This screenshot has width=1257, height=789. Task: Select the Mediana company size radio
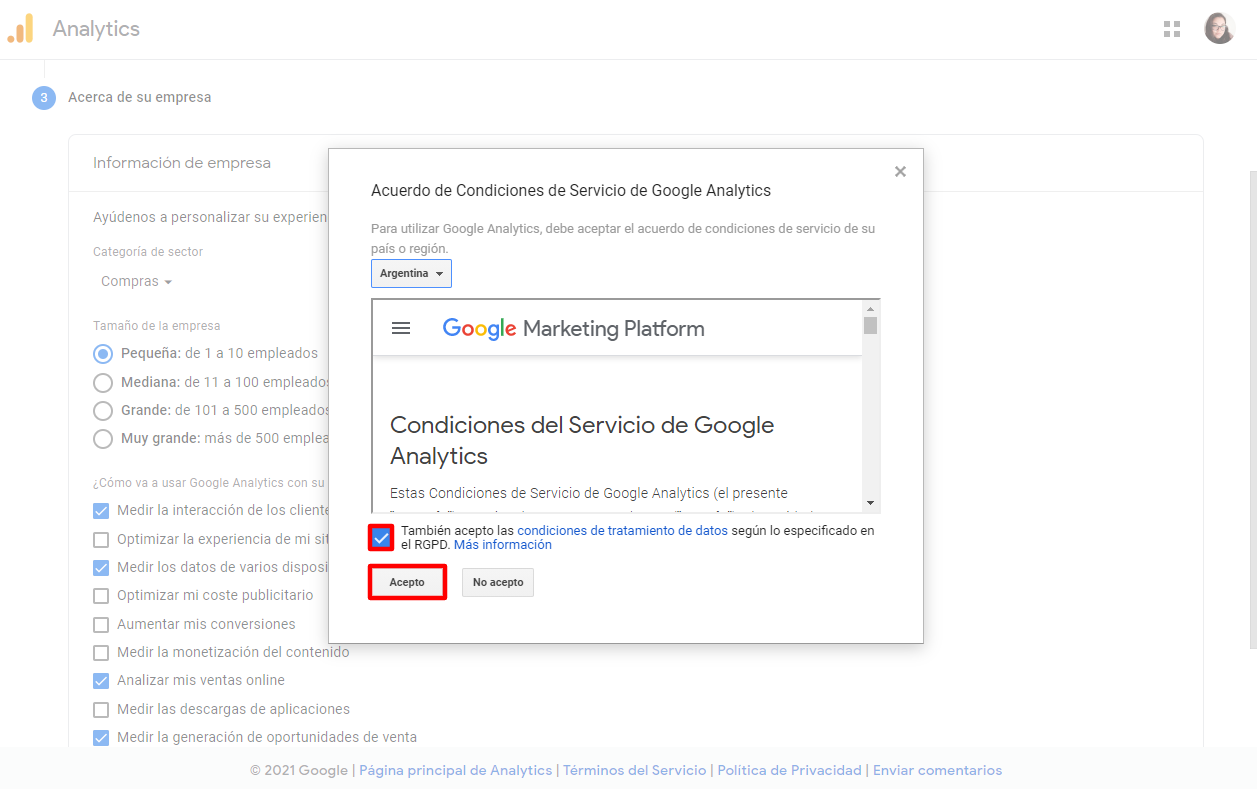pyautogui.click(x=102, y=382)
